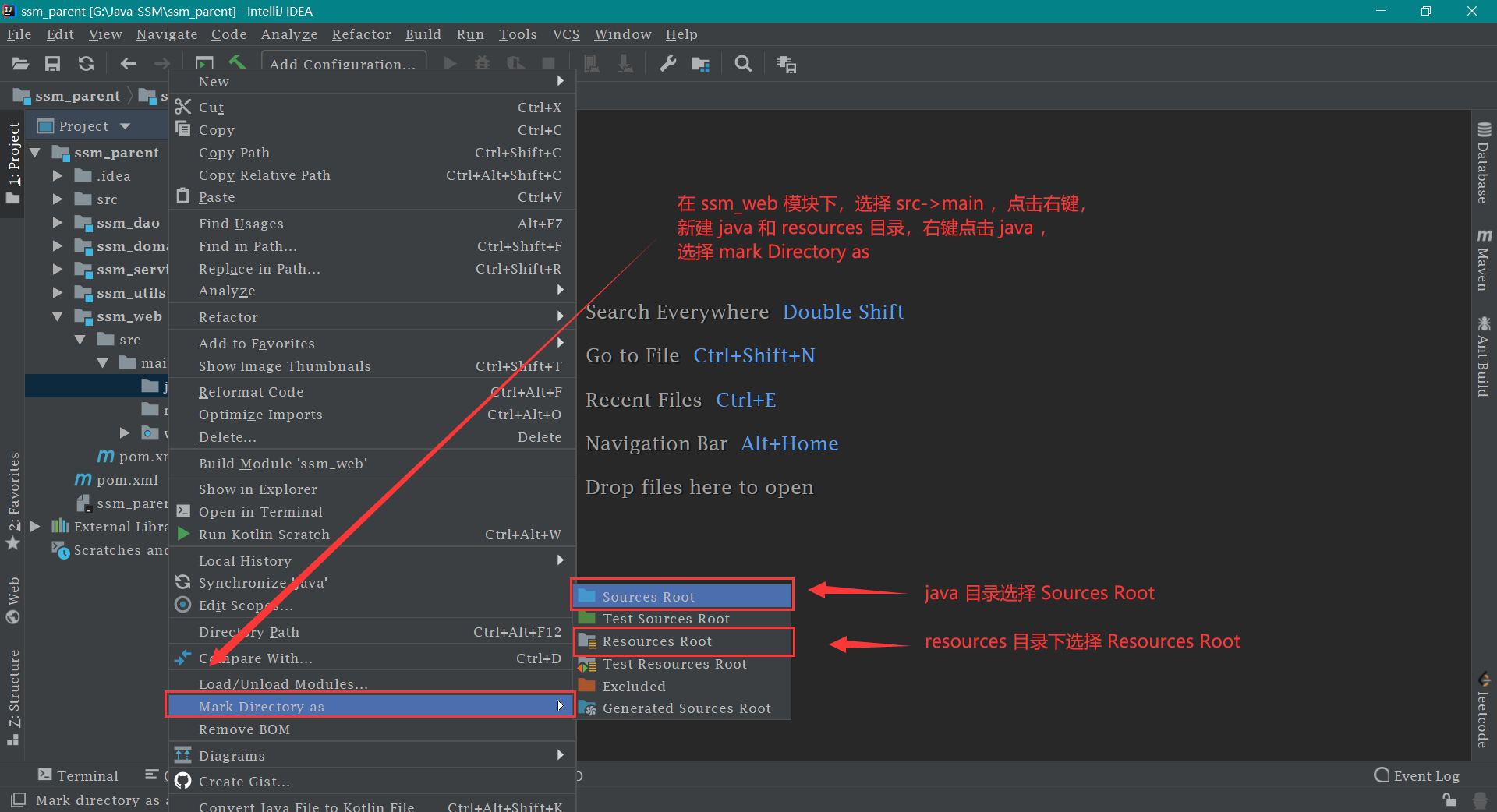1497x812 pixels.
Task: Toggle the read-only lock icon in status bar
Action: 1449,800
